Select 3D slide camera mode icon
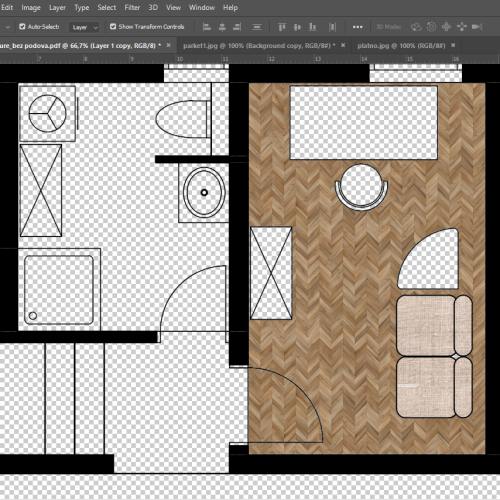Image resolution: width=500 pixels, height=500 pixels. [462, 27]
